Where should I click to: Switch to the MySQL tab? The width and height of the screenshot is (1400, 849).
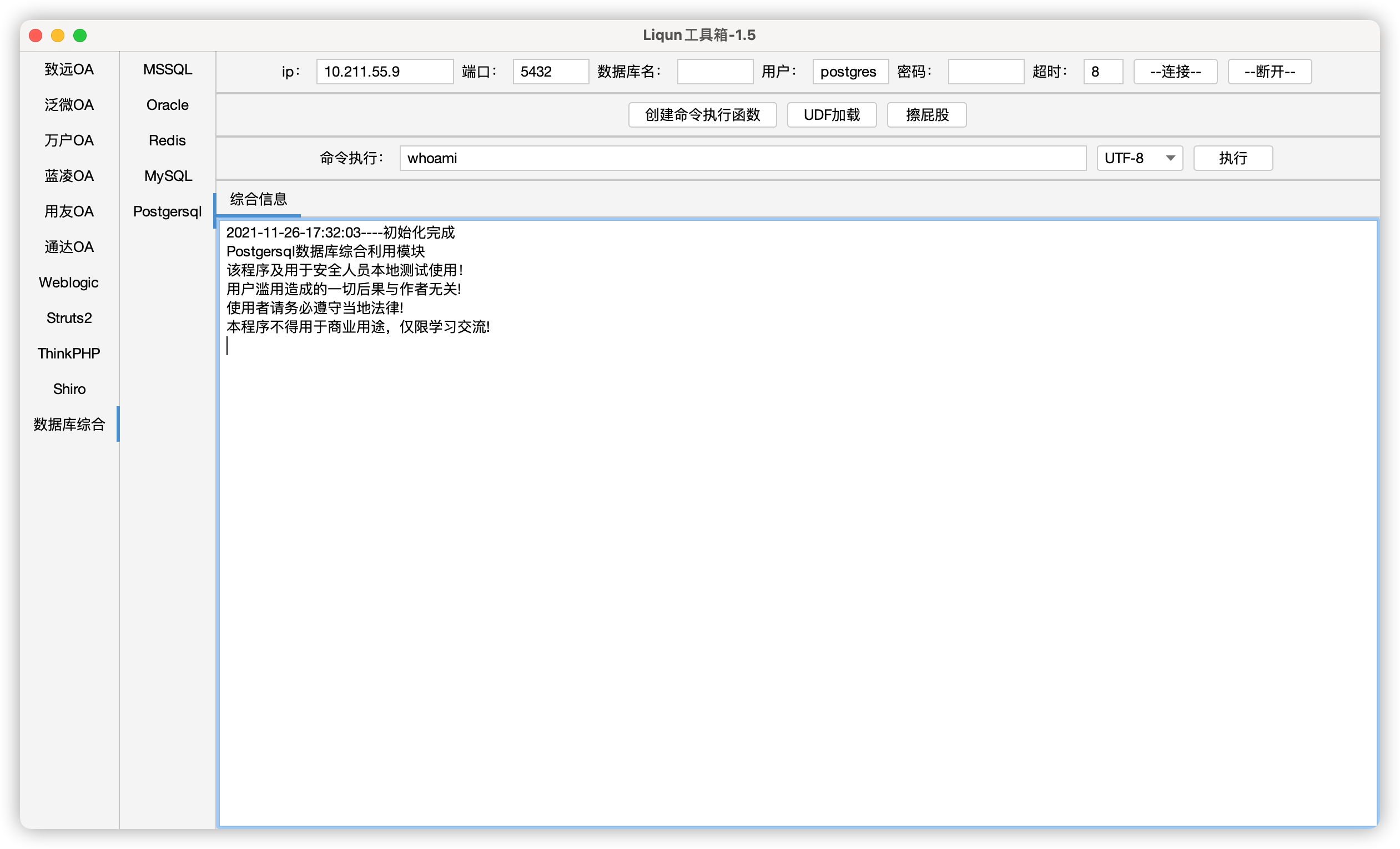[x=167, y=176]
